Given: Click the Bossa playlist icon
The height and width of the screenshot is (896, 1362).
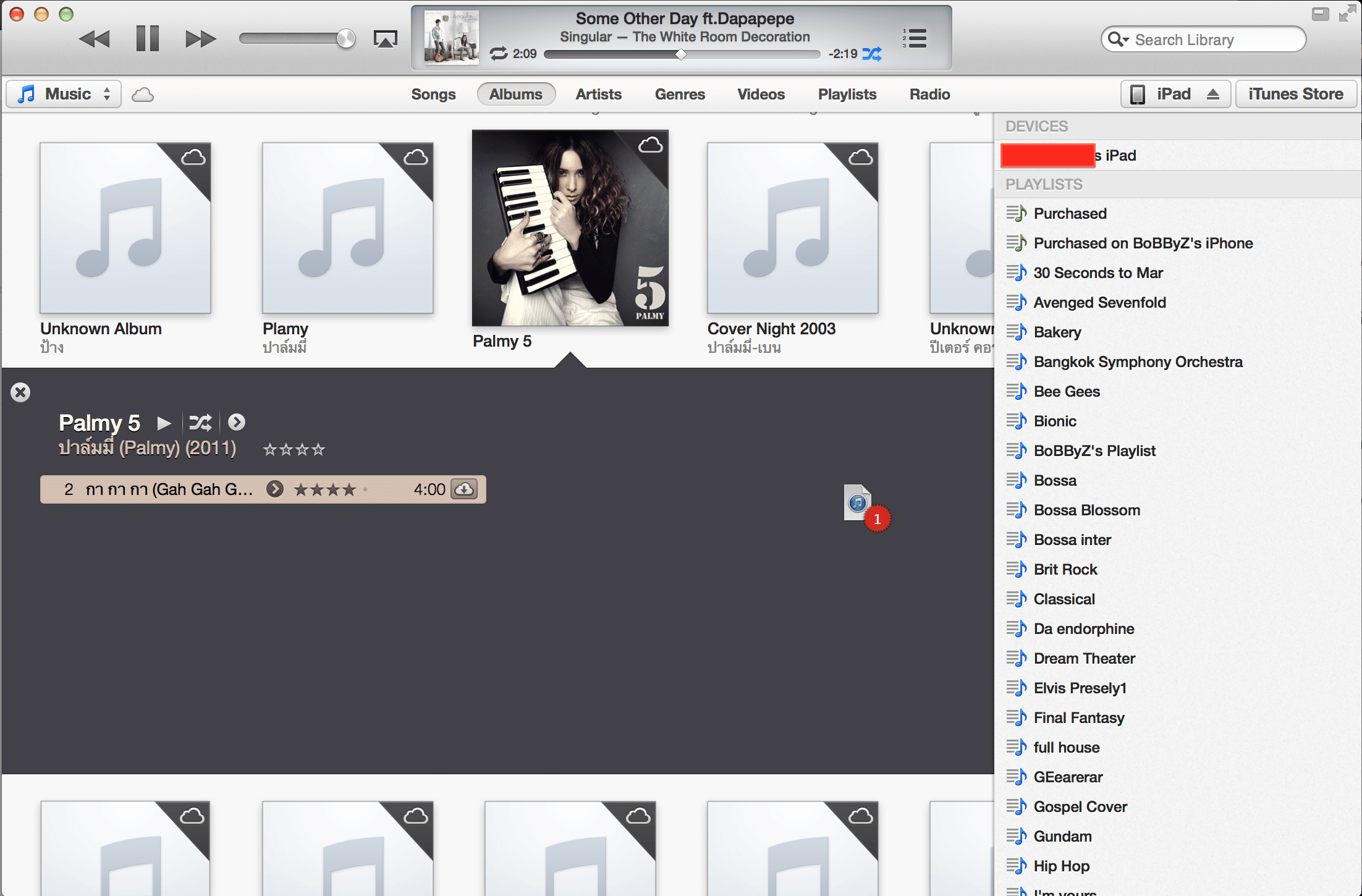Looking at the screenshot, I should point(1017,480).
